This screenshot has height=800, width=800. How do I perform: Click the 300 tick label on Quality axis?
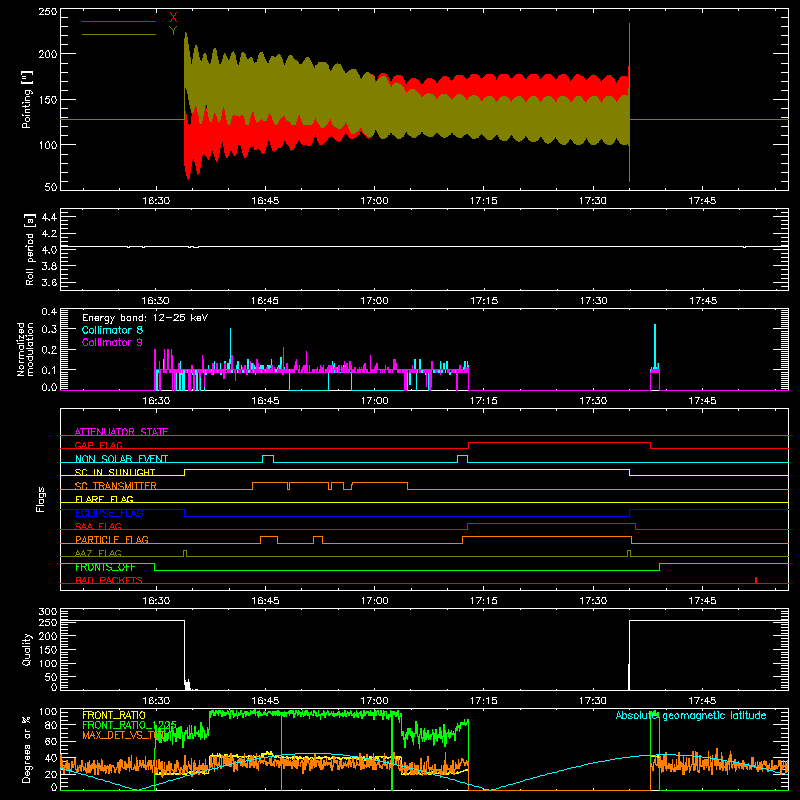click(x=48, y=612)
